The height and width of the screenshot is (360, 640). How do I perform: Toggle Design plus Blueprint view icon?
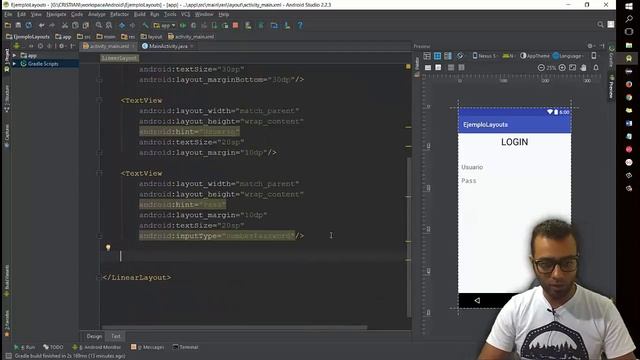[448, 56]
